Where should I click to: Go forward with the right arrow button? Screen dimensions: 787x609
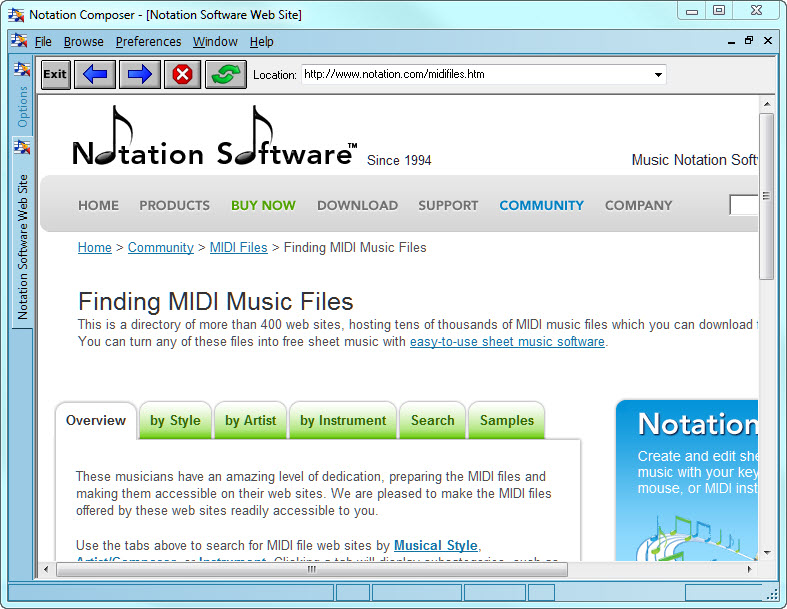[140, 74]
